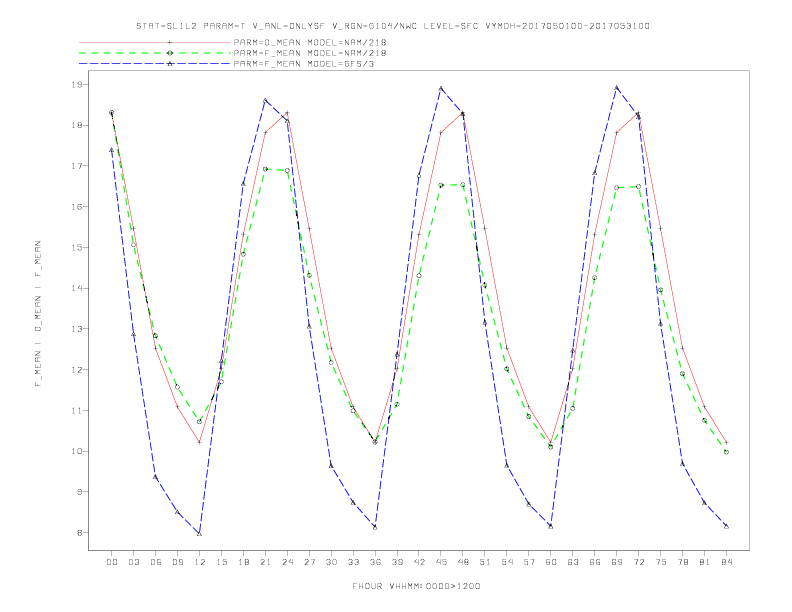The image size is (792, 612).
Task: Click blue GFS triangle marker at hour 00
Action: coord(112,150)
